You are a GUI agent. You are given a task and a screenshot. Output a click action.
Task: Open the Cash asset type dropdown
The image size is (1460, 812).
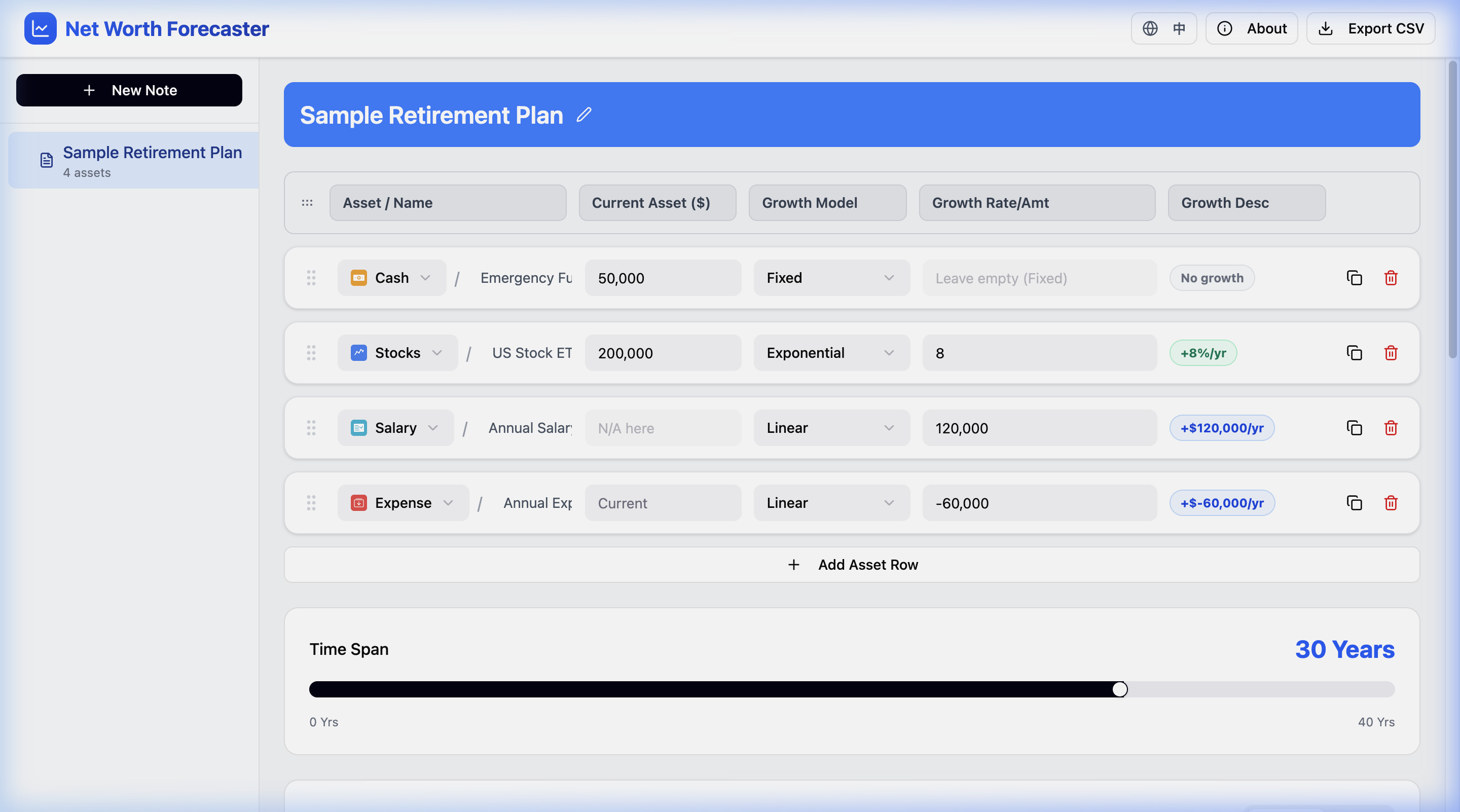click(x=392, y=278)
